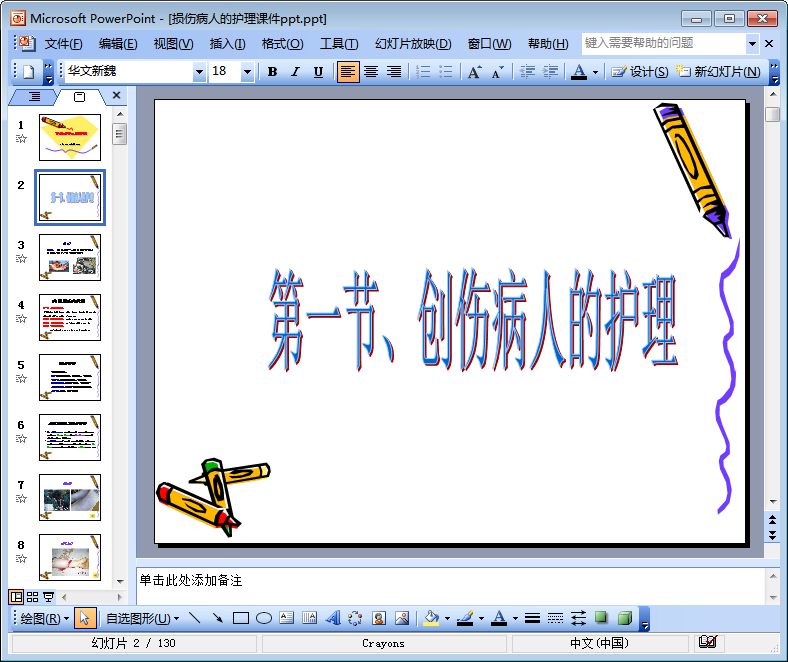
Task: Select the Arrow drawing tool
Action: click(218, 618)
